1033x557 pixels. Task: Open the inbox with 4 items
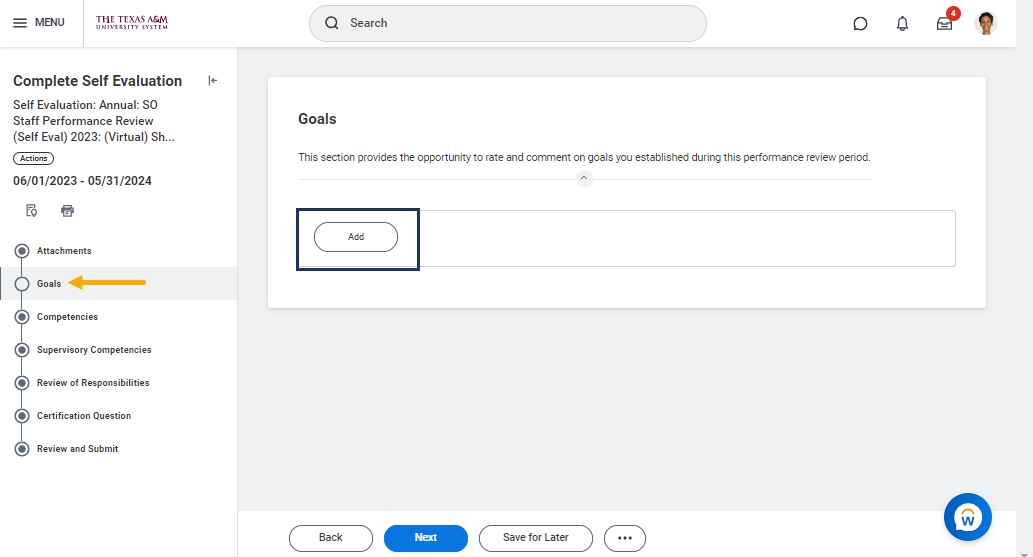click(944, 23)
